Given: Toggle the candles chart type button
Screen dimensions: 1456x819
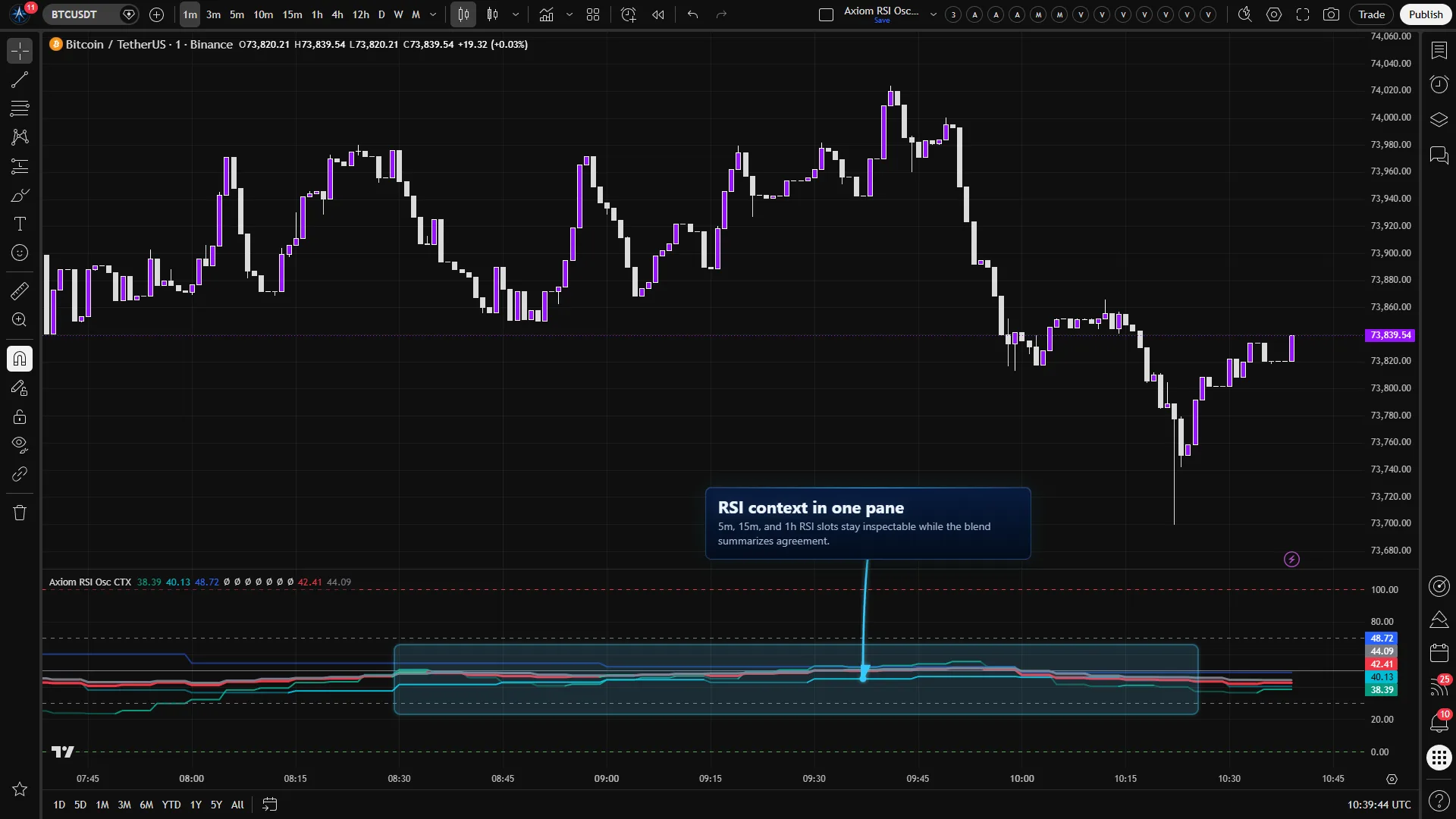Looking at the screenshot, I should (463, 14).
